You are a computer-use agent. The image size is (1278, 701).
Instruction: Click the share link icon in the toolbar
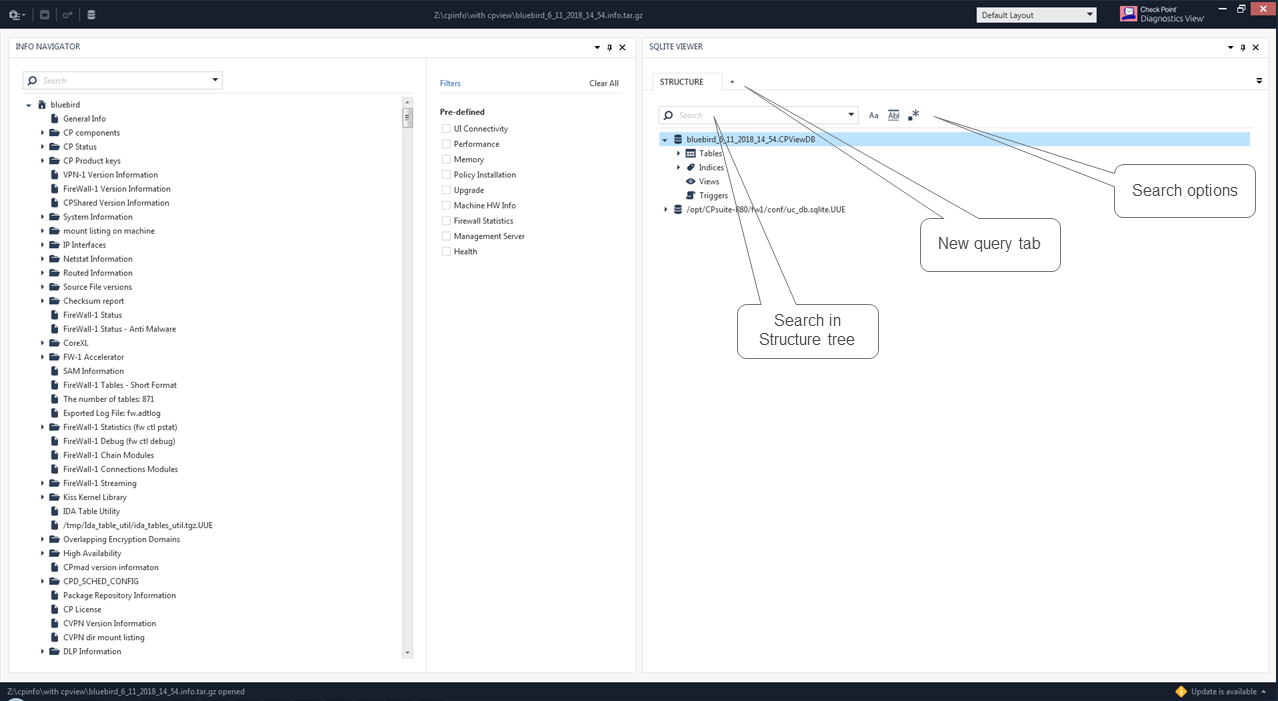point(65,14)
